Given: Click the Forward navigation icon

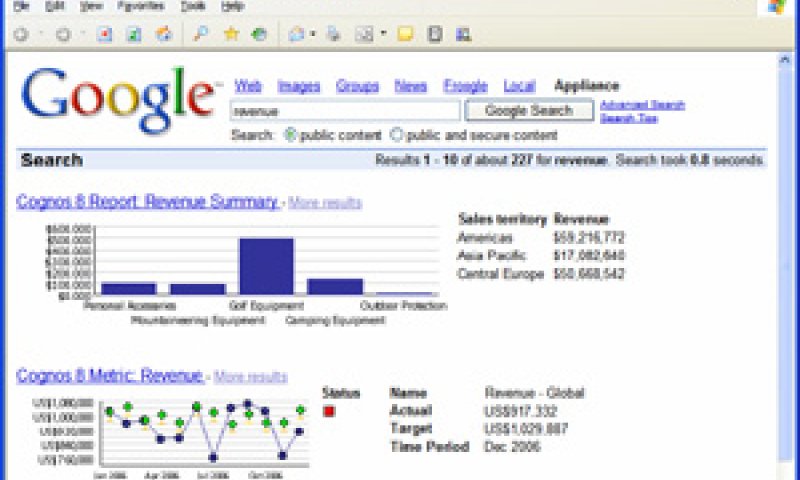Looking at the screenshot, I should pyautogui.click(x=63, y=34).
